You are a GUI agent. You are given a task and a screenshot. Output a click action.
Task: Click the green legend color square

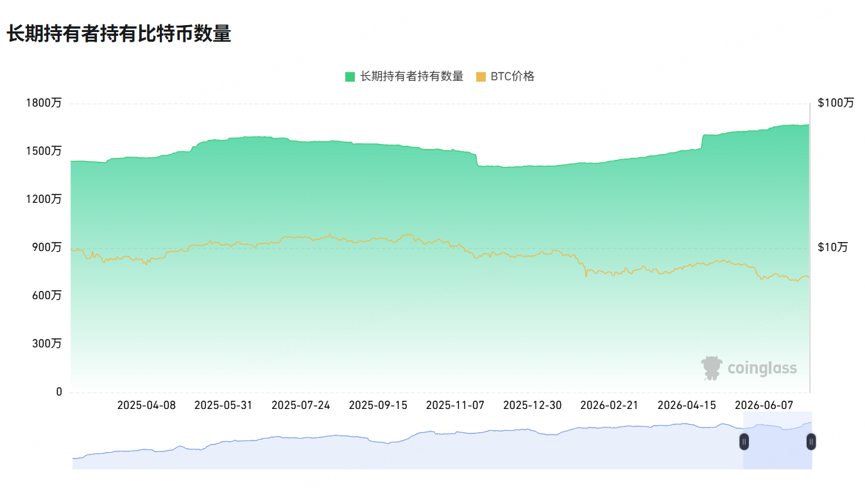point(350,77)
